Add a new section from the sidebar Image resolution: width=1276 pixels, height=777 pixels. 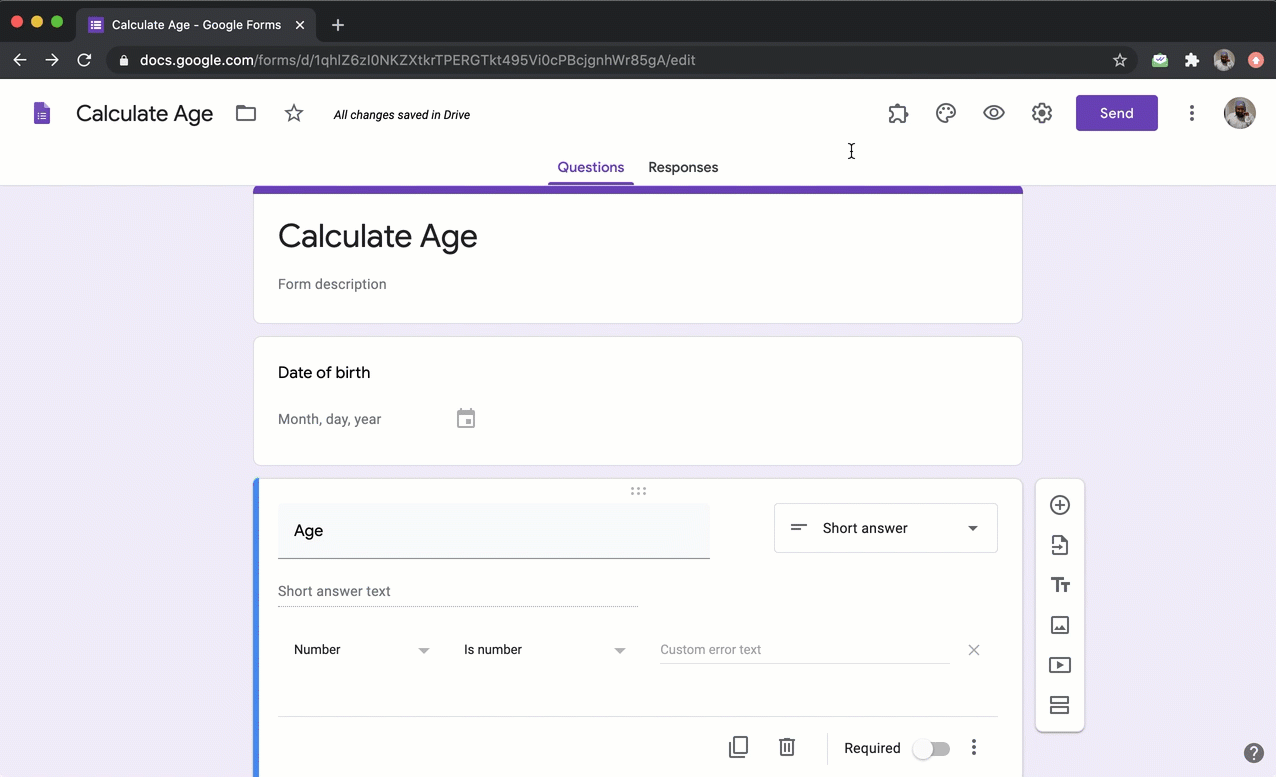coord(1060,705)
